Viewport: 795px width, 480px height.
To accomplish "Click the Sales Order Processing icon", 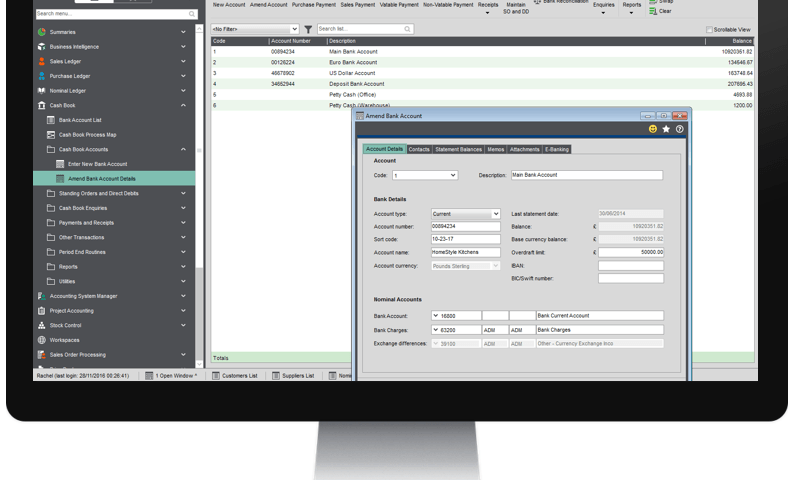I will tap(42, 355).
